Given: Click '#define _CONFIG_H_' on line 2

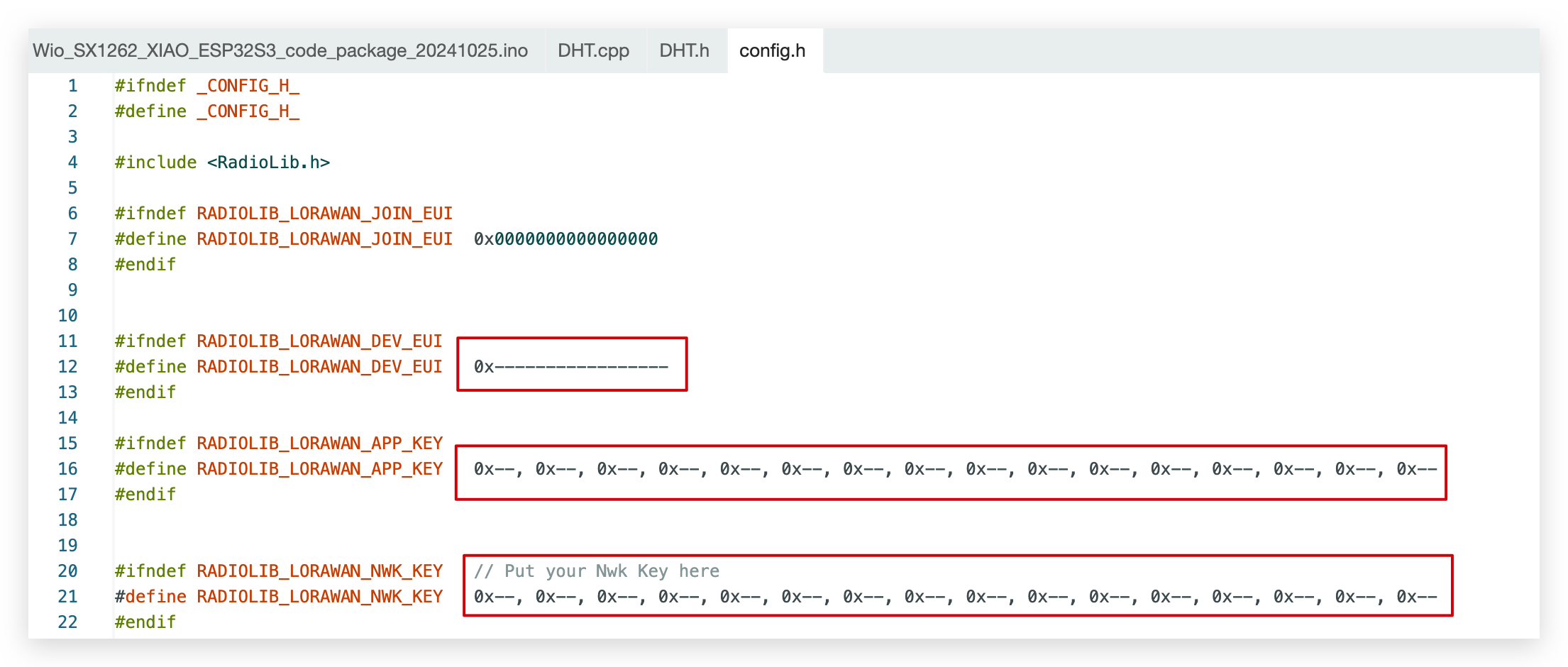Looking at the screenshot, I should (207, 111).
